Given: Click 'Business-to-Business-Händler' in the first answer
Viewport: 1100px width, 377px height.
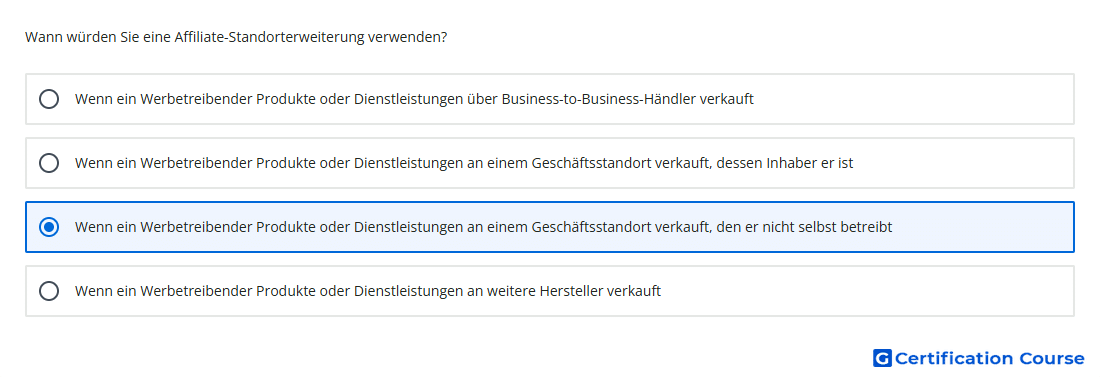Looking at the screenshot, I should point(600,99).
